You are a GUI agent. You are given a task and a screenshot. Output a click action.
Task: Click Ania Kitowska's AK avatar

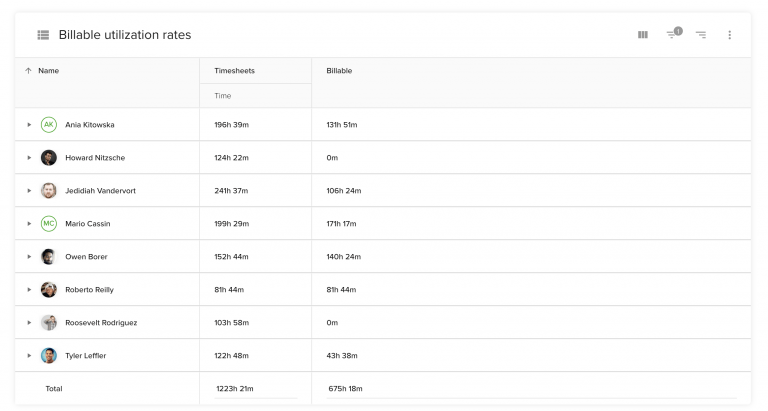48,124
